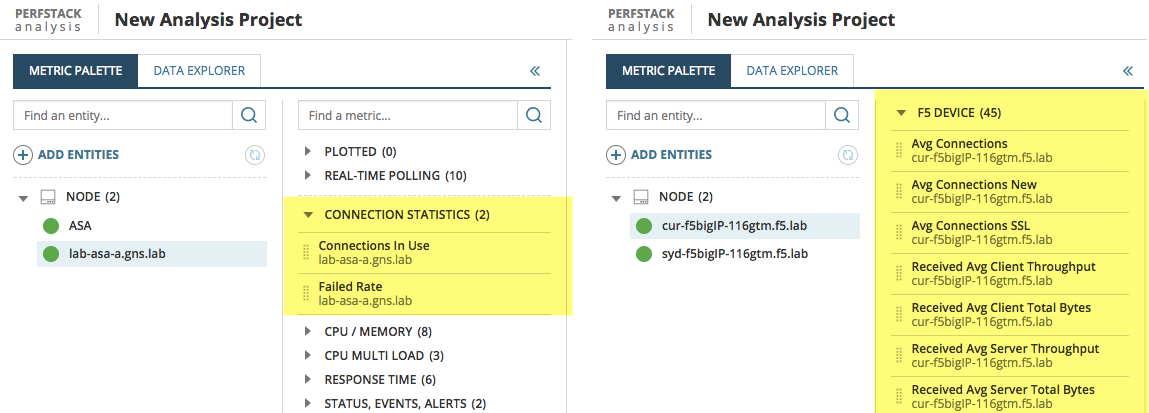Image resolution: width=1149 pixels, height=413 pixels.
Task: Expand the CPU / Memory metric group
Action: 308,331
